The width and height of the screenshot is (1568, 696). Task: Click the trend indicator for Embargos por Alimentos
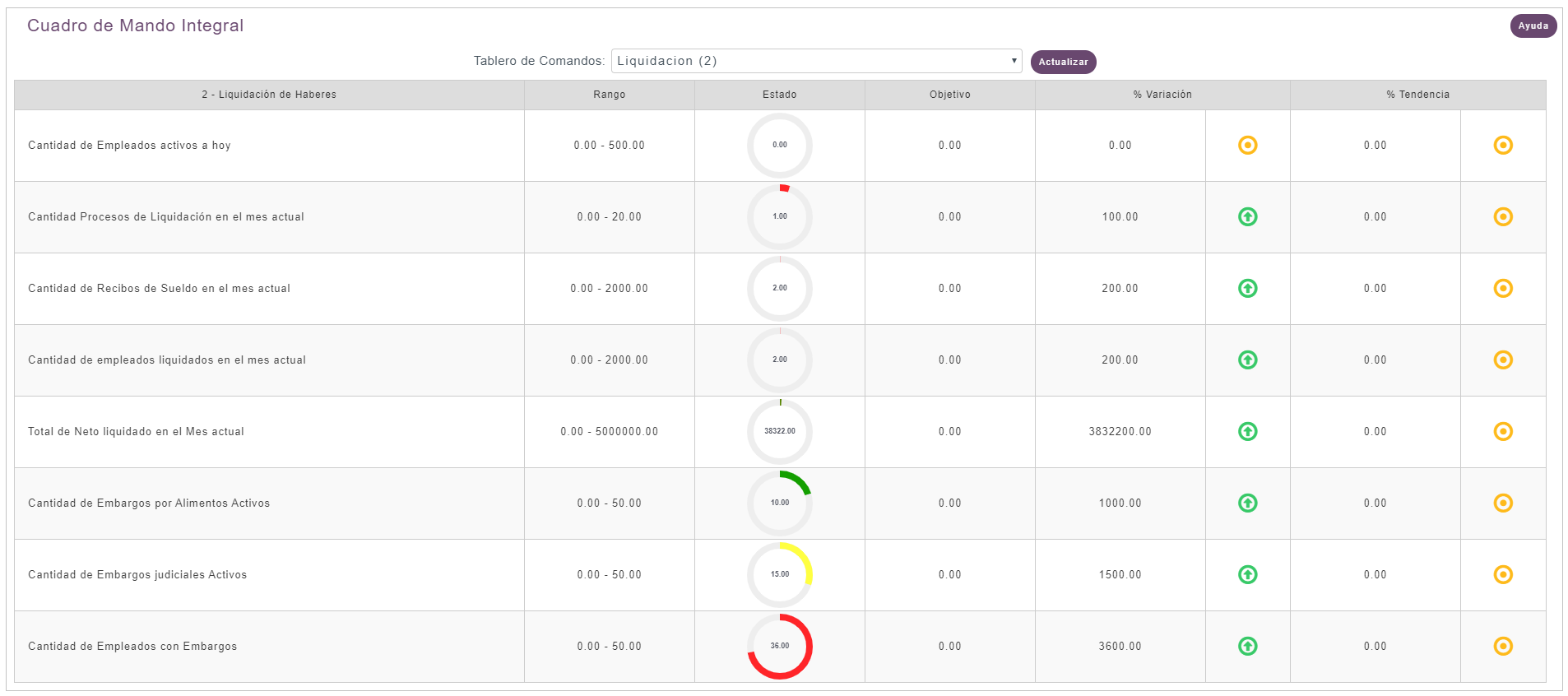[1503, 503]
